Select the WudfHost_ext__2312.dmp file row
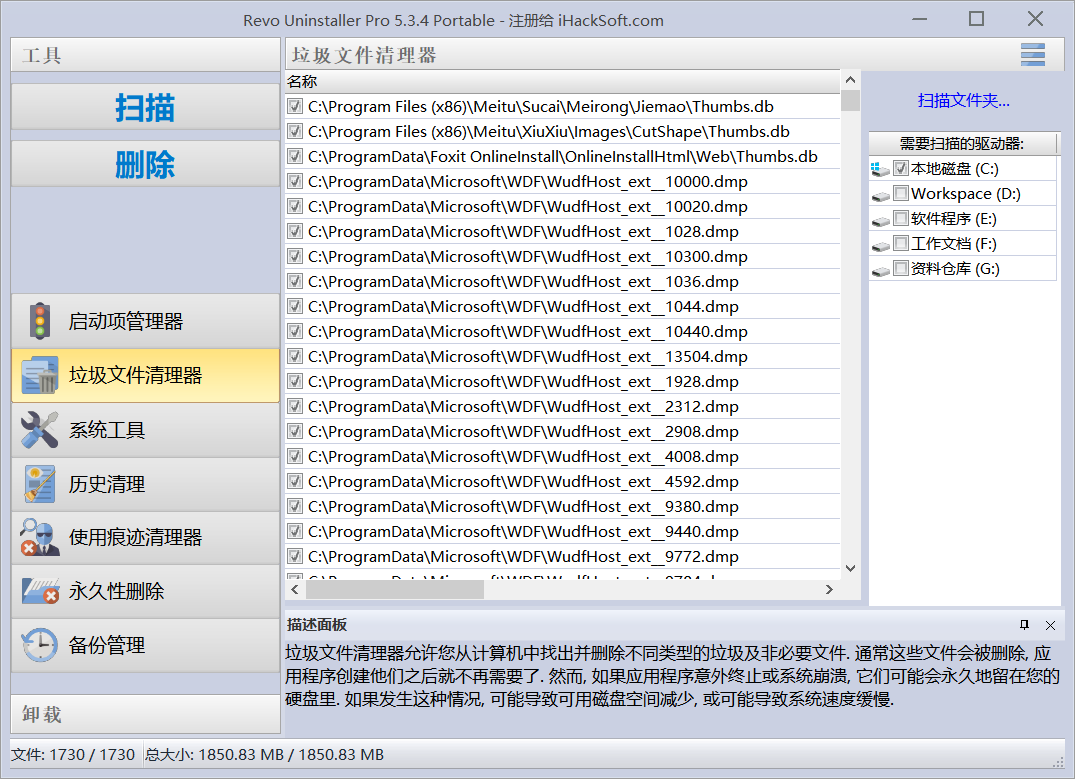Image resolution: width=1075 pixels, height=779 pixels. [x=562, y=407]
